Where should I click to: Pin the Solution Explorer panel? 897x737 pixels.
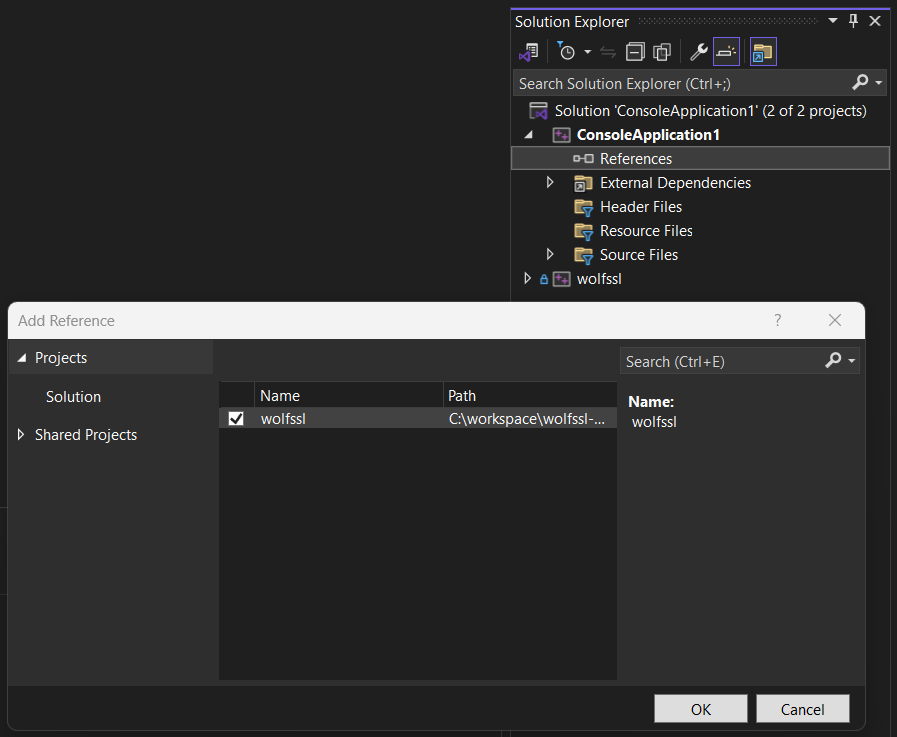[854, 21]
